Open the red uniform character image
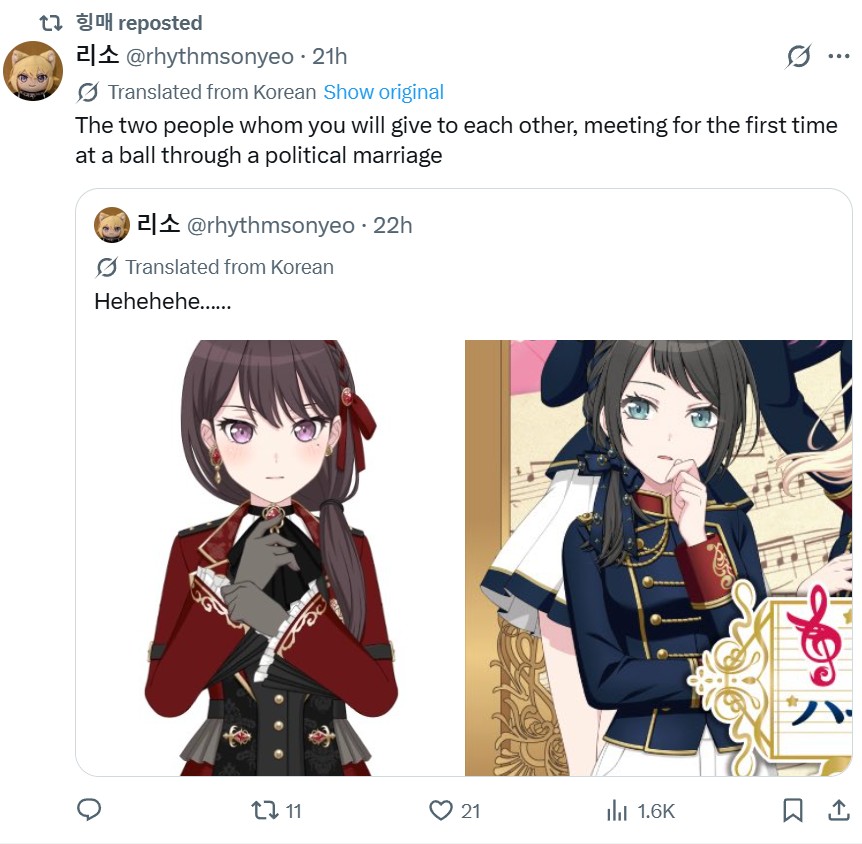This screenshot has width=862, height=844. [269, 558]
